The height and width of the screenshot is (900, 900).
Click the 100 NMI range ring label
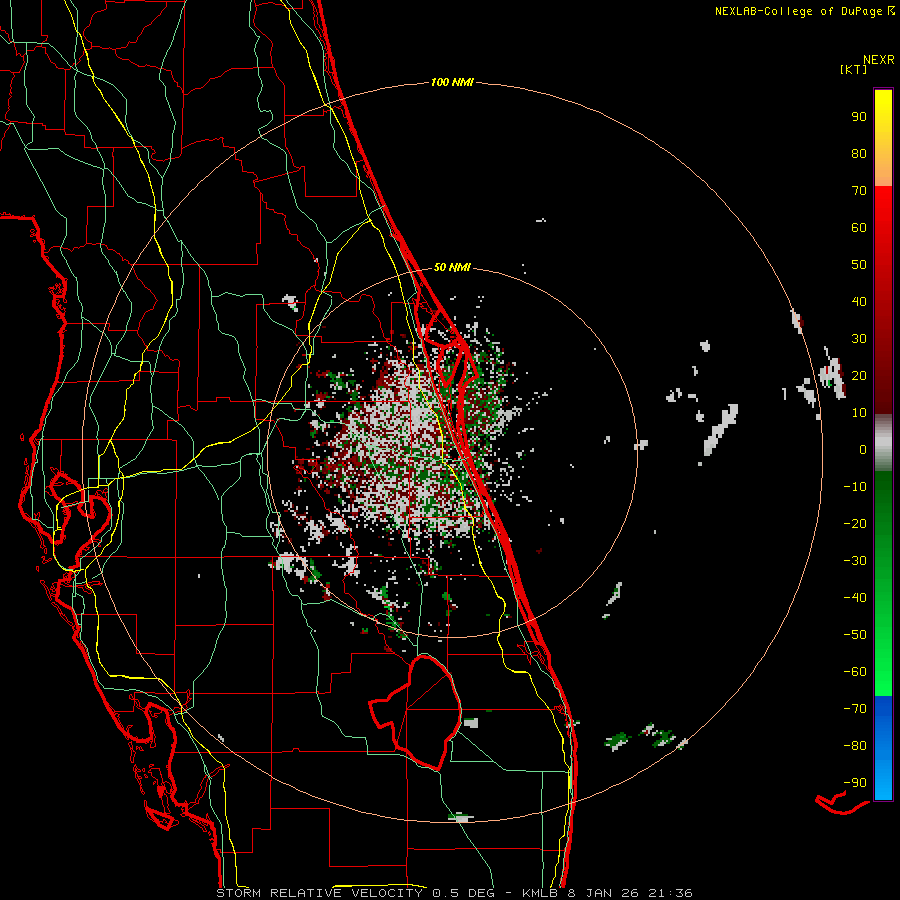click(x=452, y=82)
